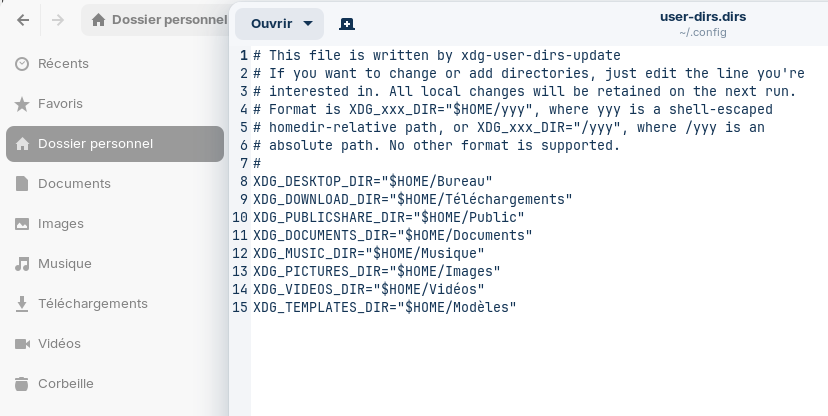Click the clock icon beside Récents
Viewport: 828px width, 416px height.
[22, 64]
